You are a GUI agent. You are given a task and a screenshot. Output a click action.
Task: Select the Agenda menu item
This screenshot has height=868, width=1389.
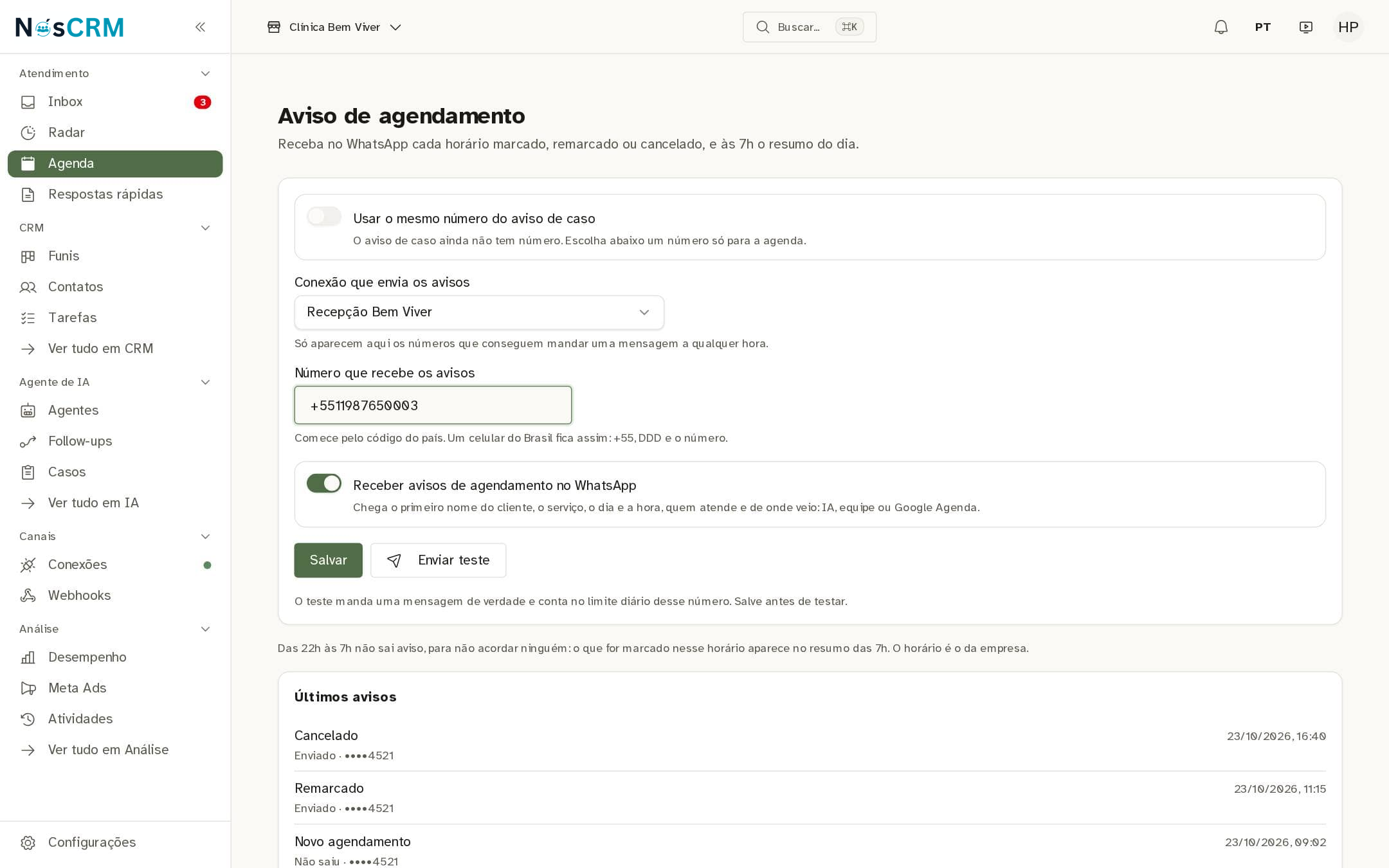click(115, 163)
